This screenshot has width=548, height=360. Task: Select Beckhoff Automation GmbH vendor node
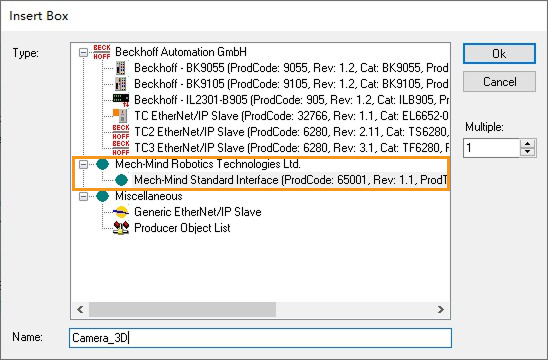pos(181,52)
